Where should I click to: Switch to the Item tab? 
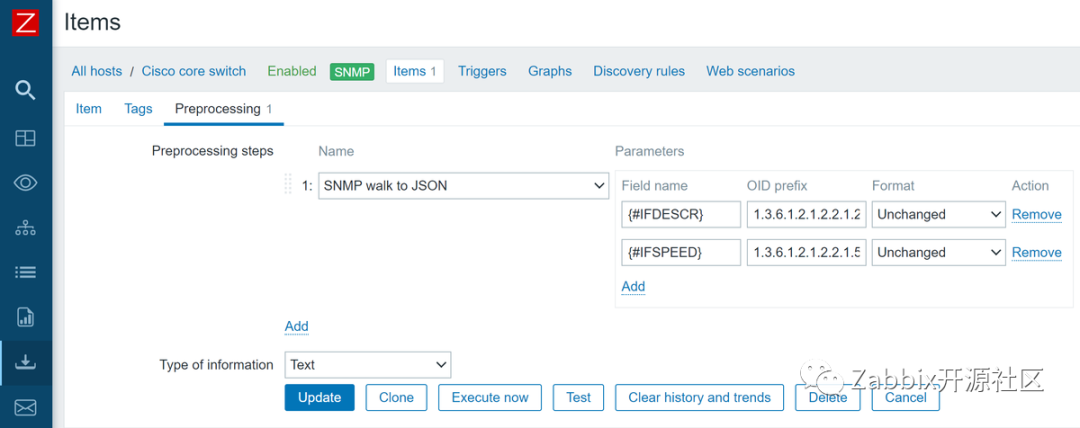tap(89, 108)
